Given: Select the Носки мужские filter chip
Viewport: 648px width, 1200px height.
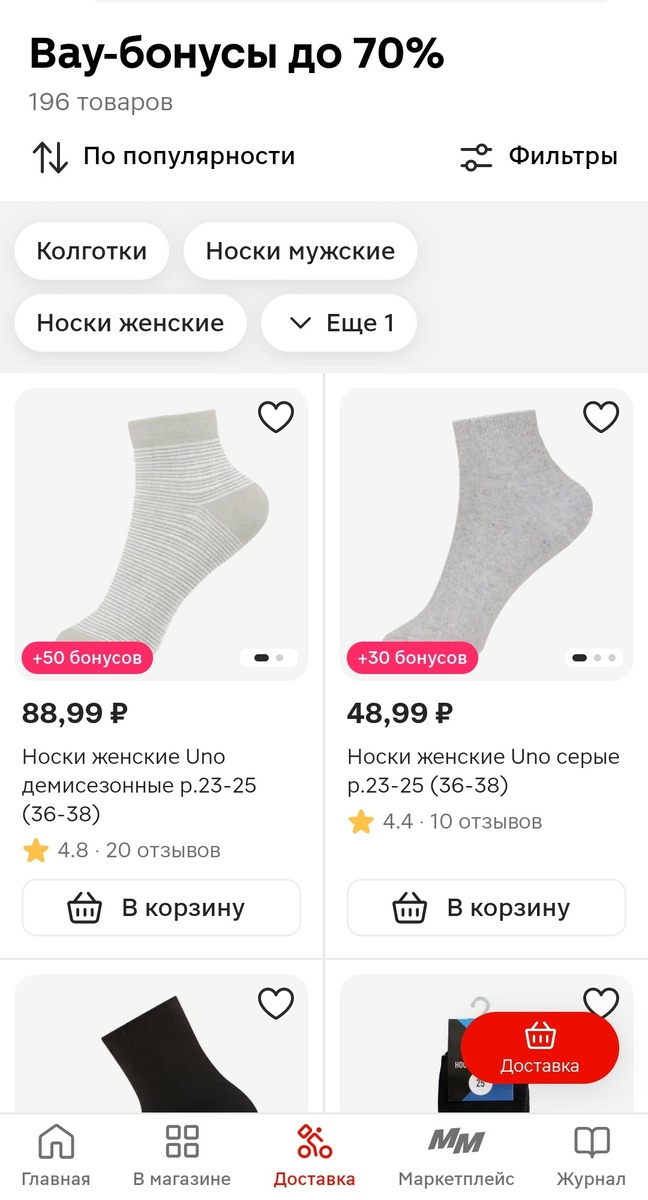Looking at the screenshot, I should 299,251.
